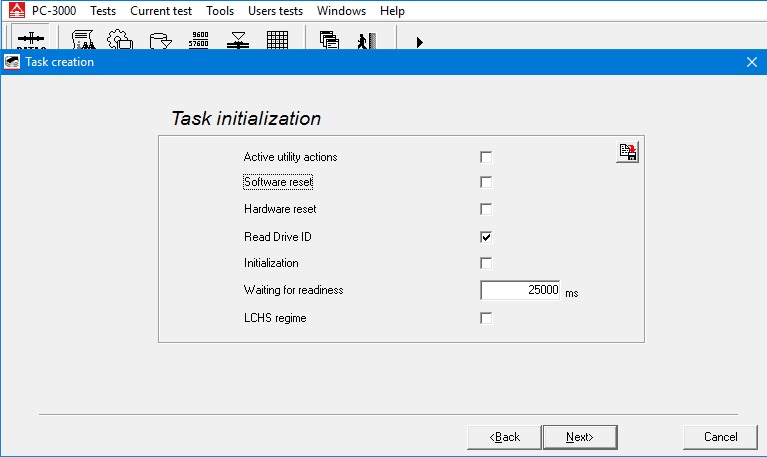767x457 pixels.
Task: Click the 9600/57600 baud rate icon
Action: click(x=199, y=40)
